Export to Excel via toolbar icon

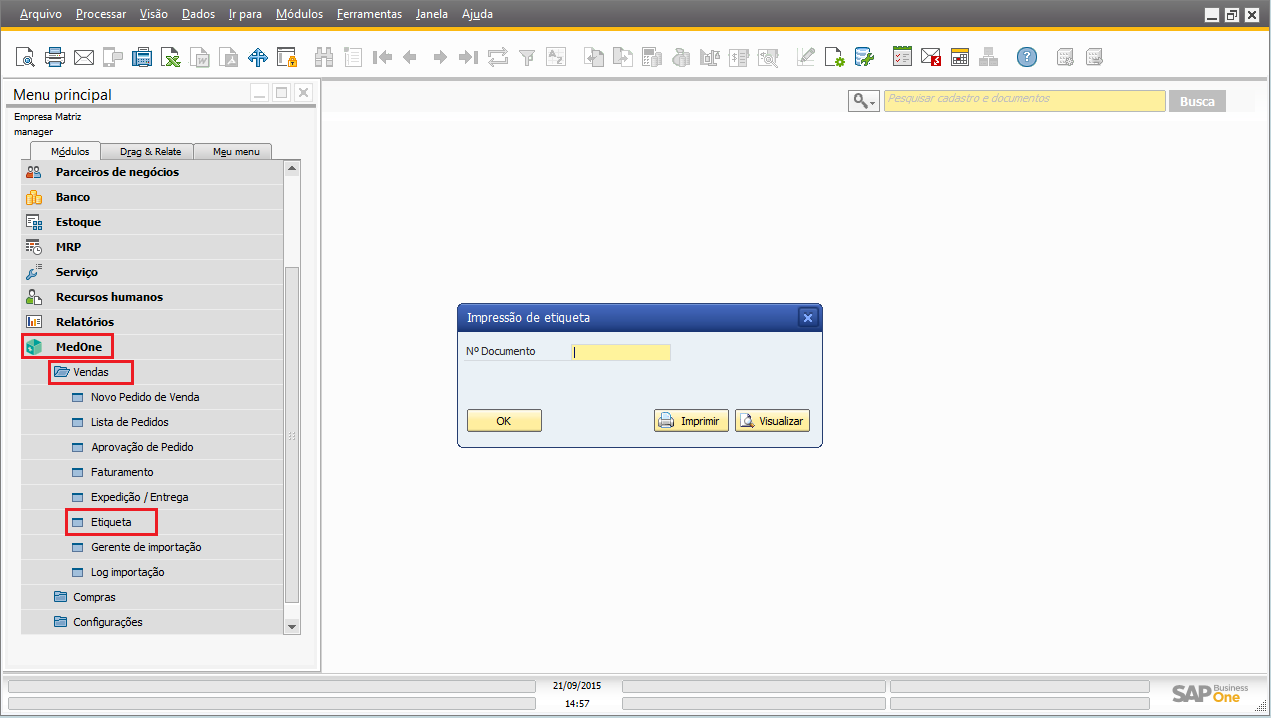point(171,57)
